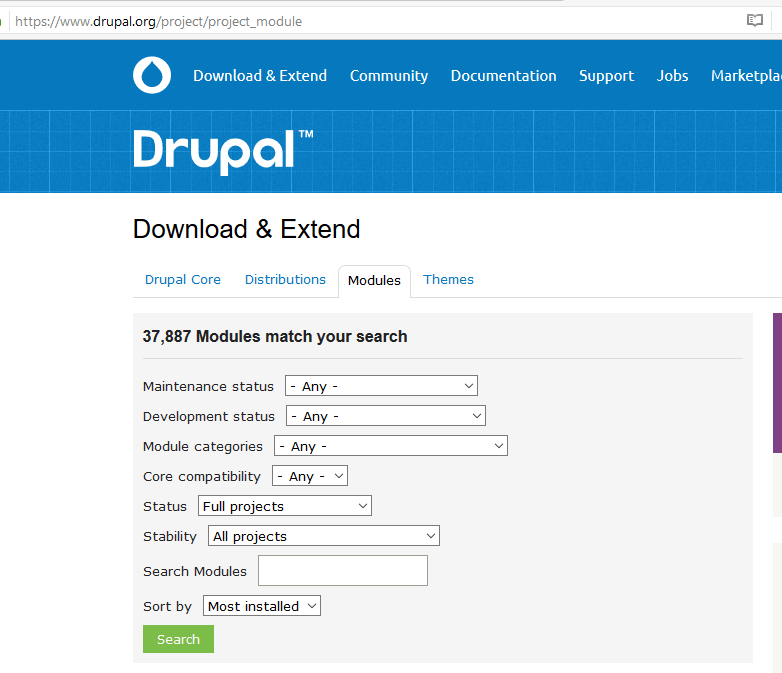The image size is (782, 673).
Task: Open Sort by dropdown showing Most installed
Action: (262, 606)
